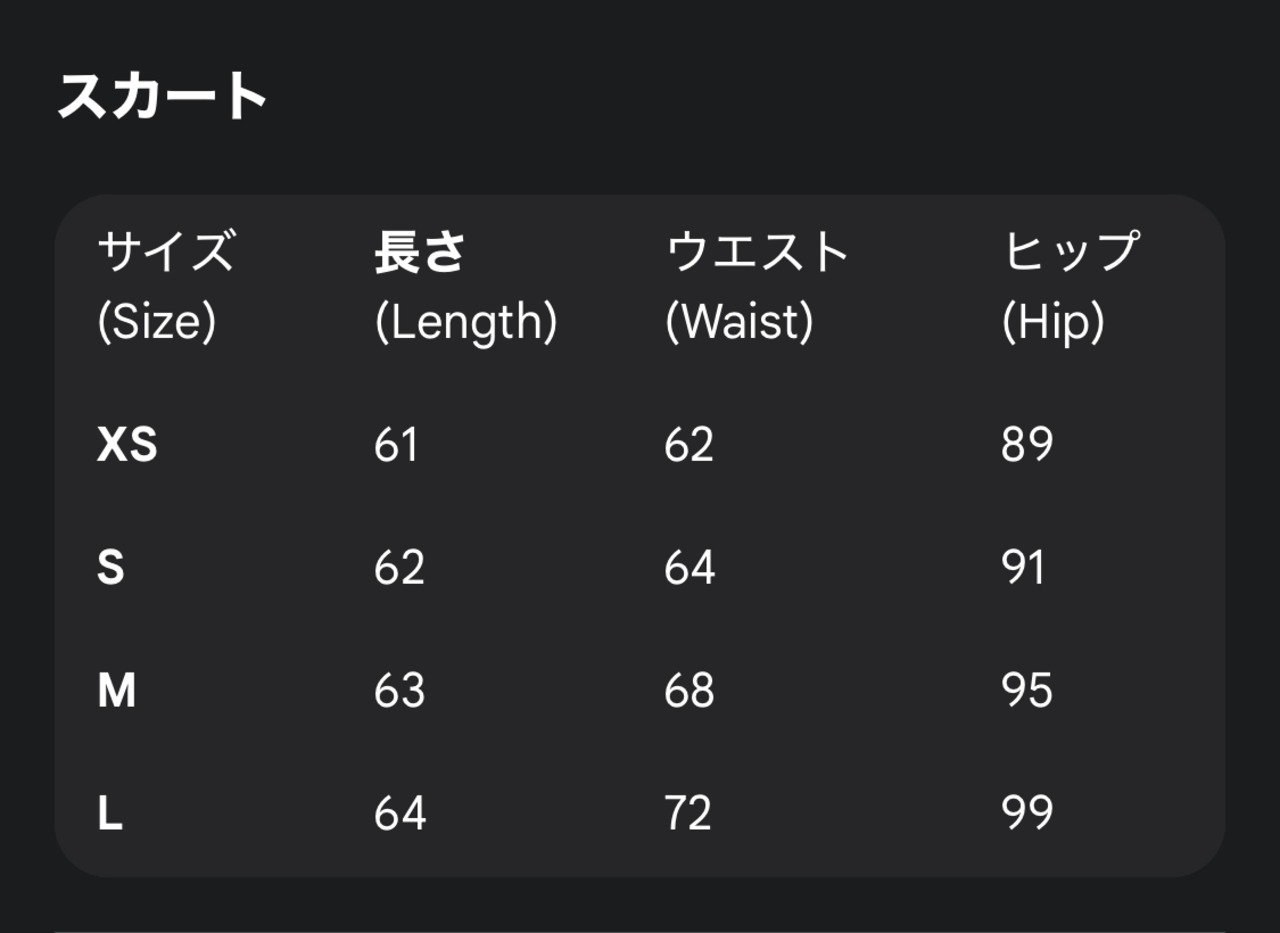Select the サイズ (Size) column header

pos(165,285)
